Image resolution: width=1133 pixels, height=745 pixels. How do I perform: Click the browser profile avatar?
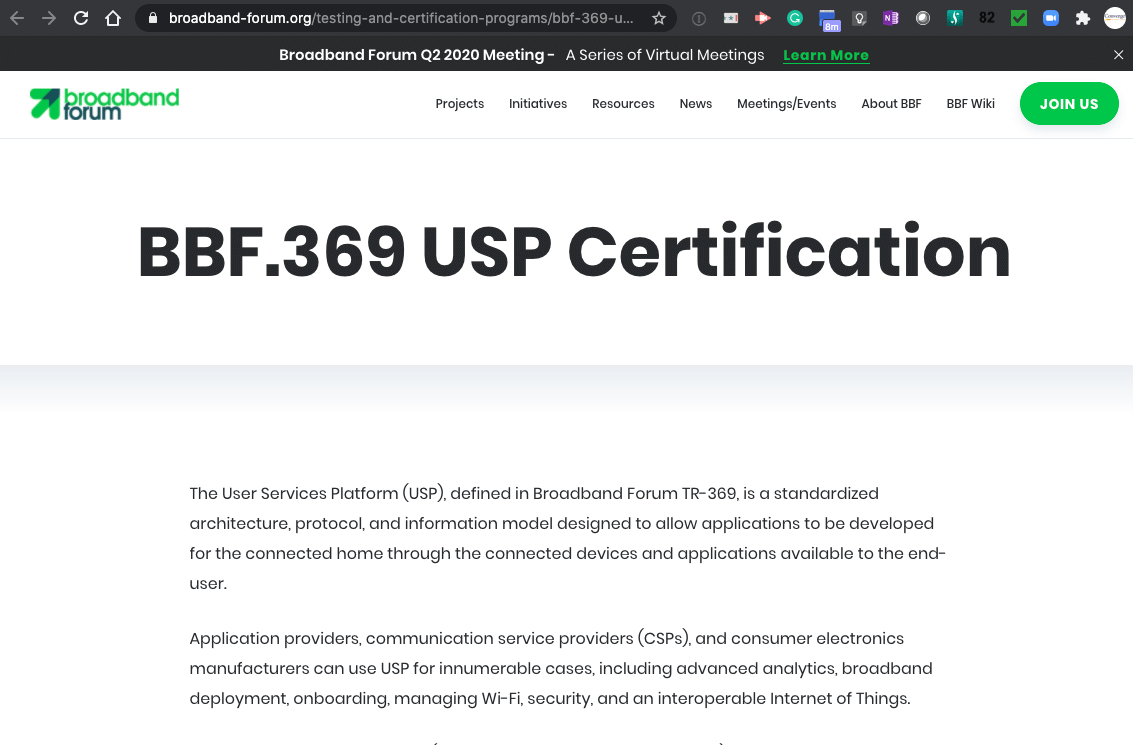click(1113, 17)
